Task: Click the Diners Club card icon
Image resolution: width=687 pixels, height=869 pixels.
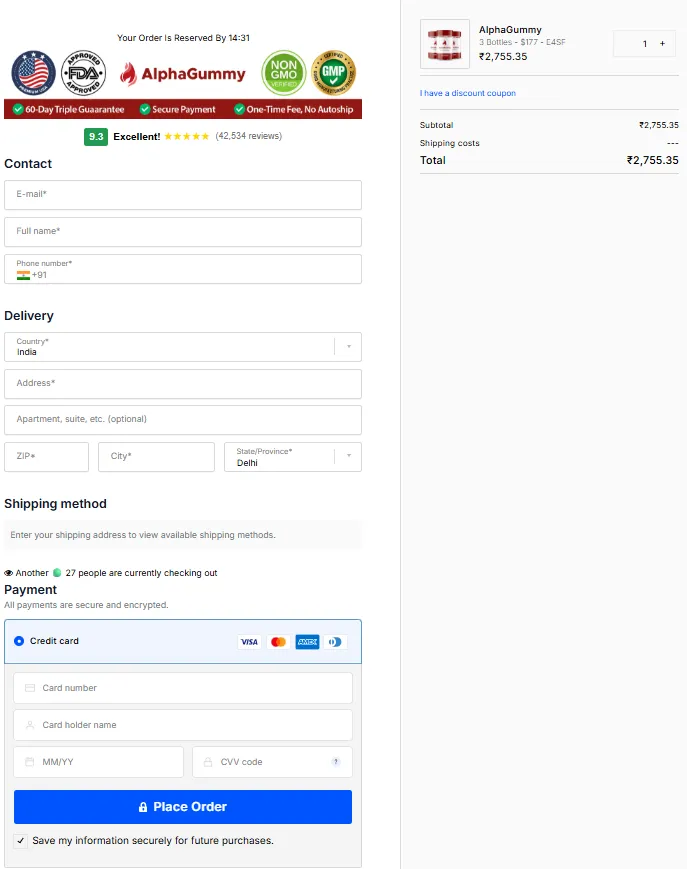Action: coord(335,642)
